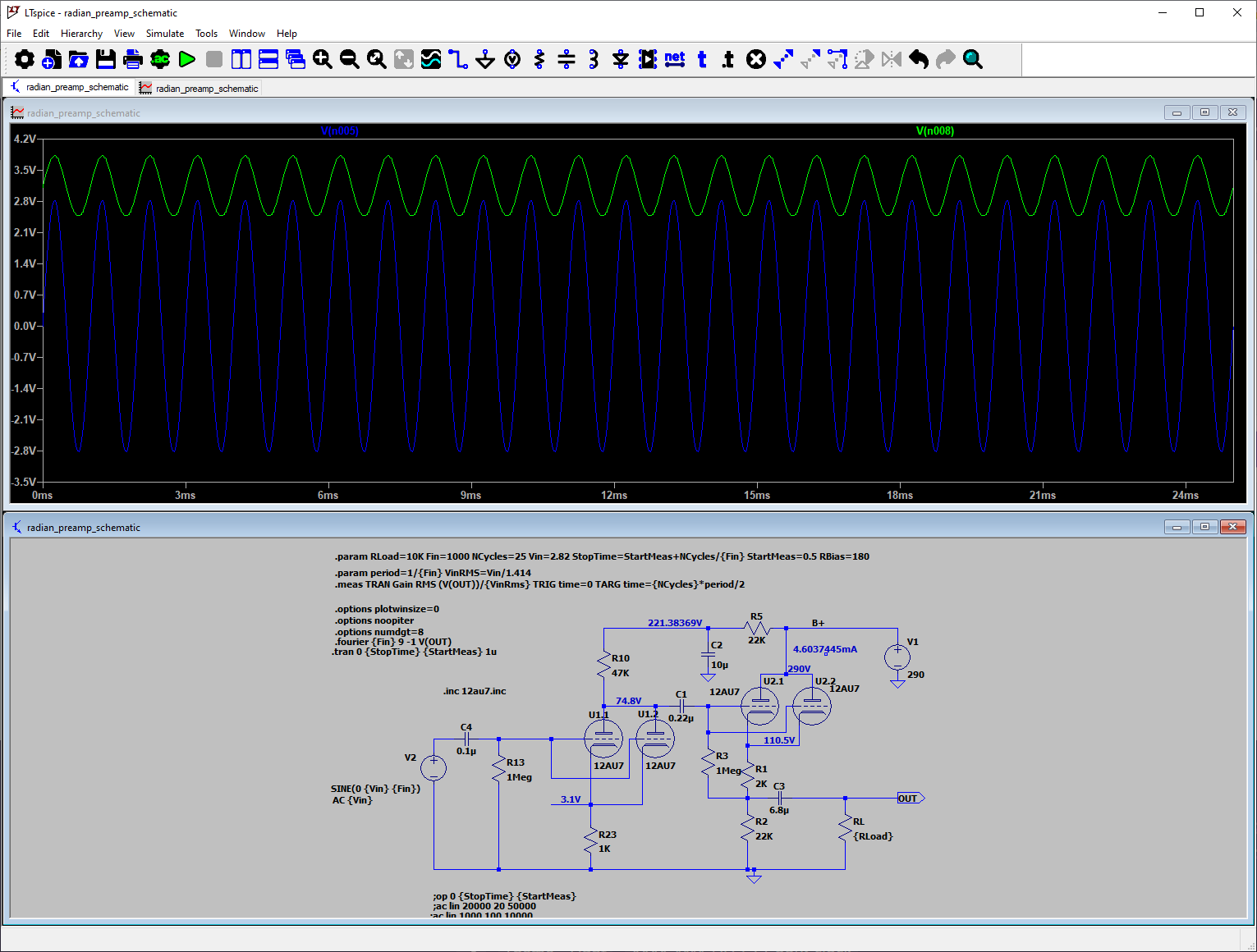Zoom to fit with arrows magnifier
The image size is (1257, 952).
click(377, 59)
